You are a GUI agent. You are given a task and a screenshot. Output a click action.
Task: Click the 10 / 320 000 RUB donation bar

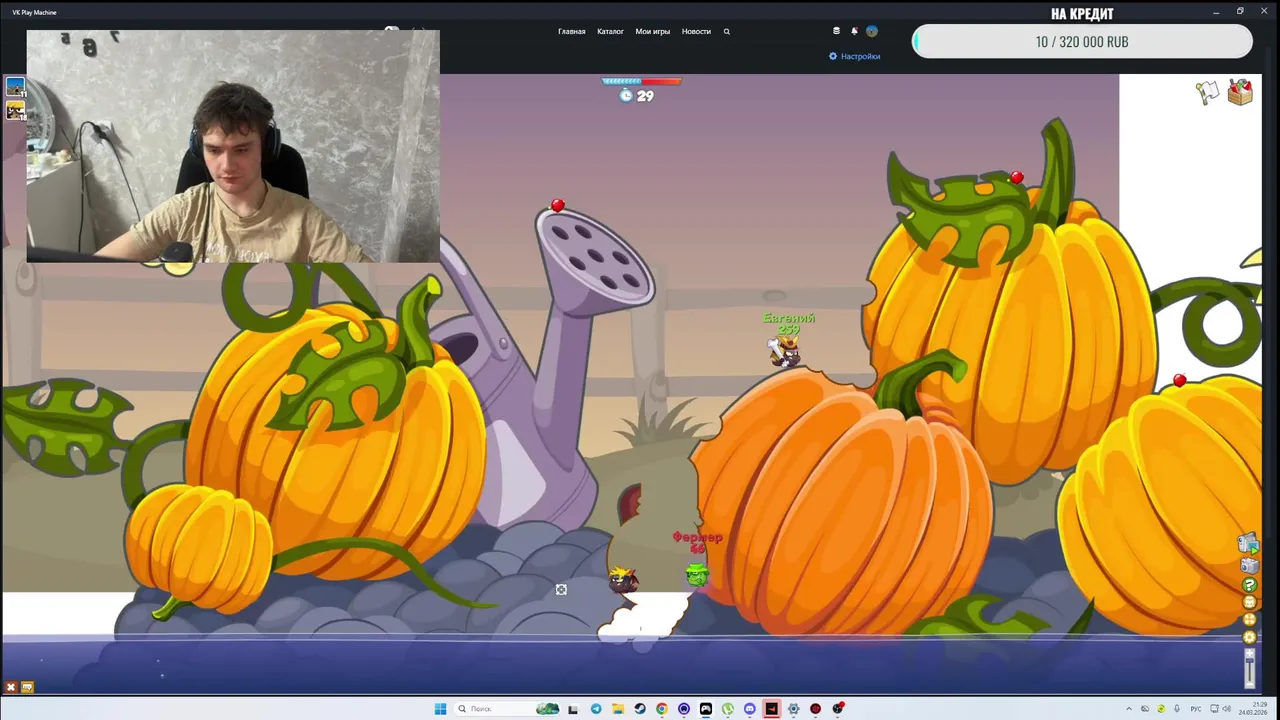pos(1082,42)
